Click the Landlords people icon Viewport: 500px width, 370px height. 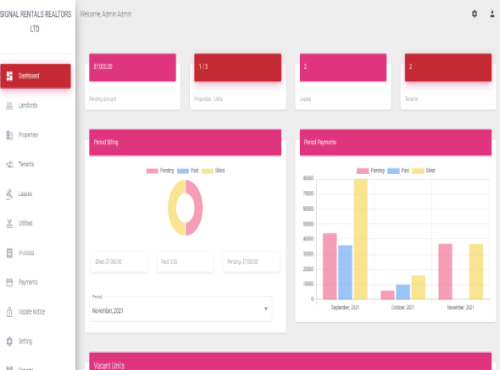pos(10,106)
